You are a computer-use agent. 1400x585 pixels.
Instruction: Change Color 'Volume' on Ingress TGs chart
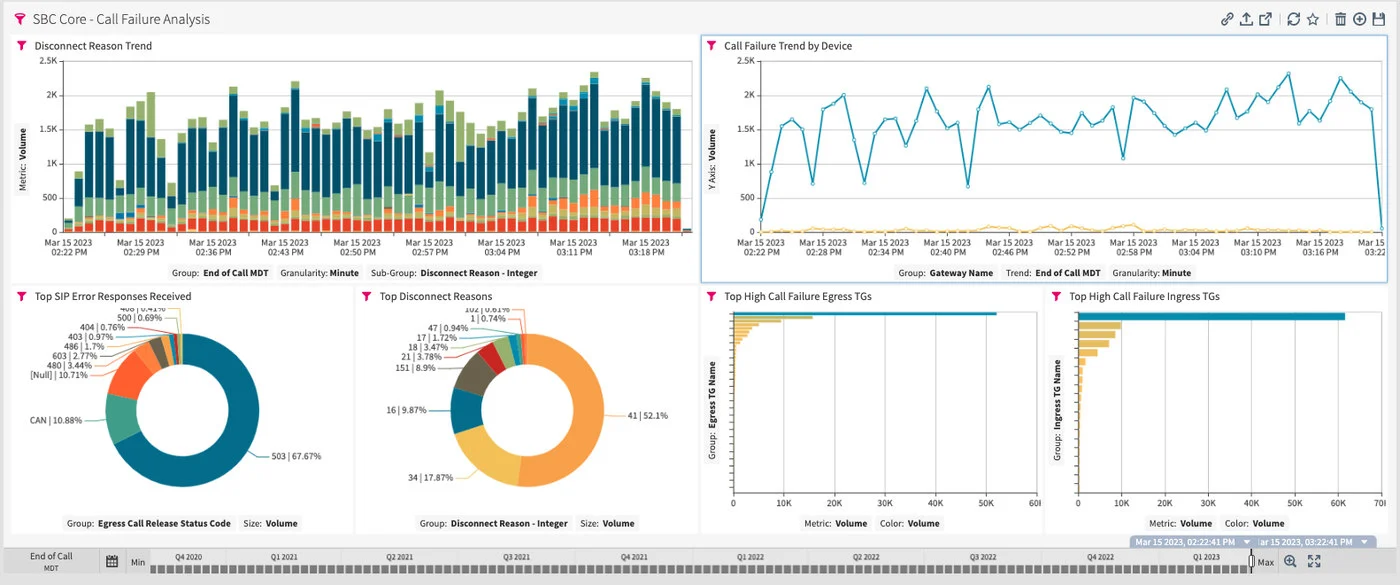(x=1268, y=523)
